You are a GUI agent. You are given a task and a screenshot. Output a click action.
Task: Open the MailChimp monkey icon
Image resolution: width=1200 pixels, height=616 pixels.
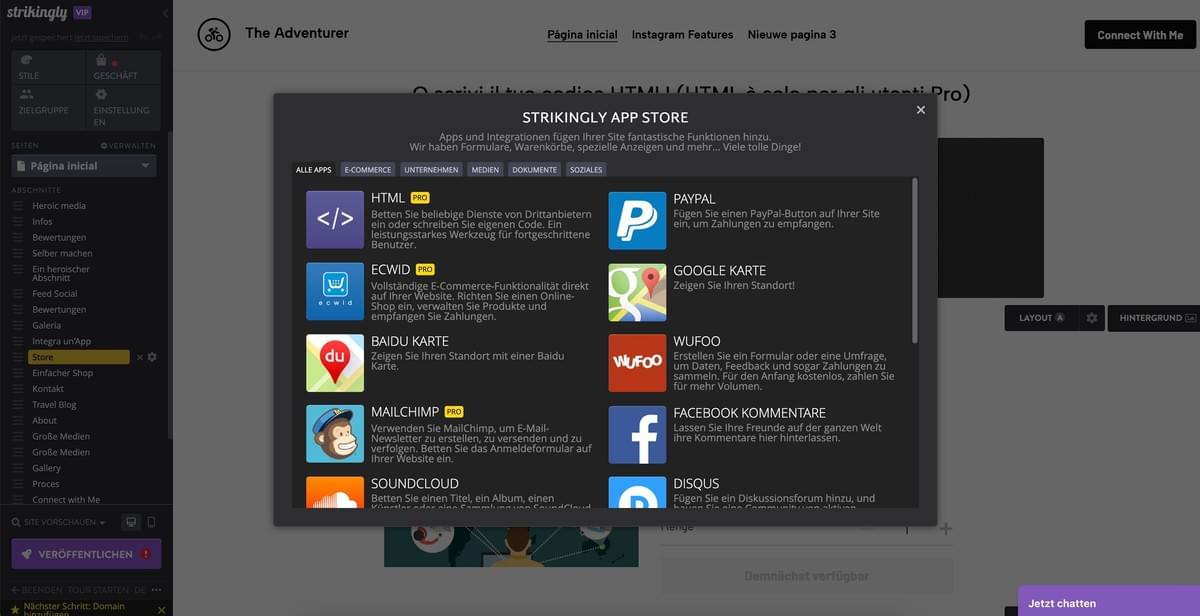(335, 433)
